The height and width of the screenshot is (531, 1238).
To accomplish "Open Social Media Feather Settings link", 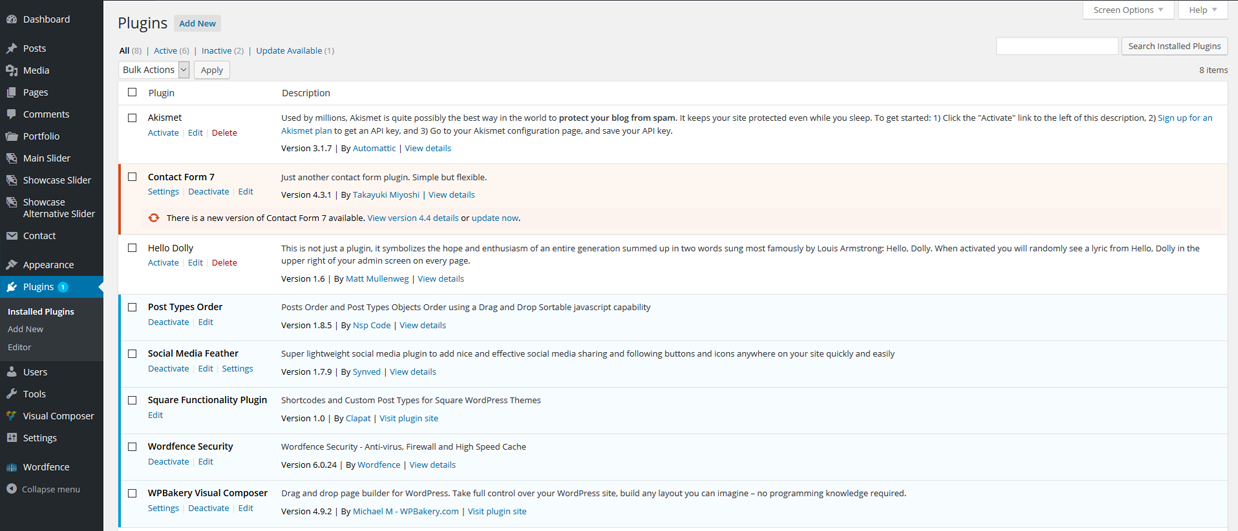I will point(237,369).
